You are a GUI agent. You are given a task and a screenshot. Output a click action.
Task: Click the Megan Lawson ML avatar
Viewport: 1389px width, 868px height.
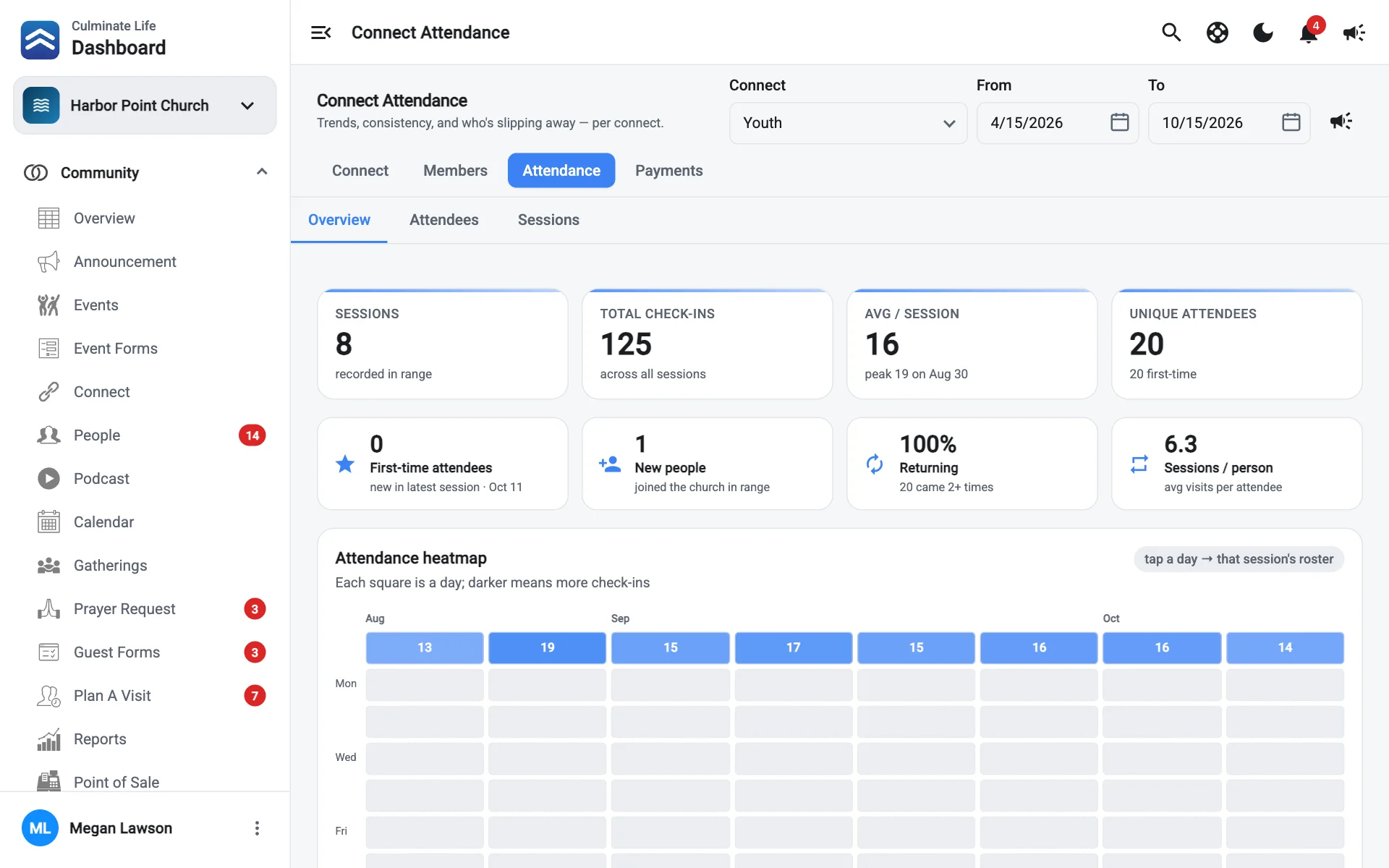click(40, 828)
